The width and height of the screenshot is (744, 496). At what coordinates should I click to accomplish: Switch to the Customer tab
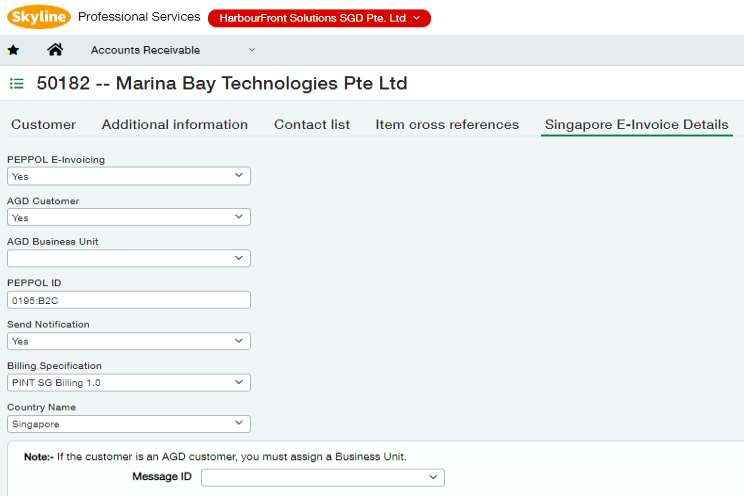(43, 125)
